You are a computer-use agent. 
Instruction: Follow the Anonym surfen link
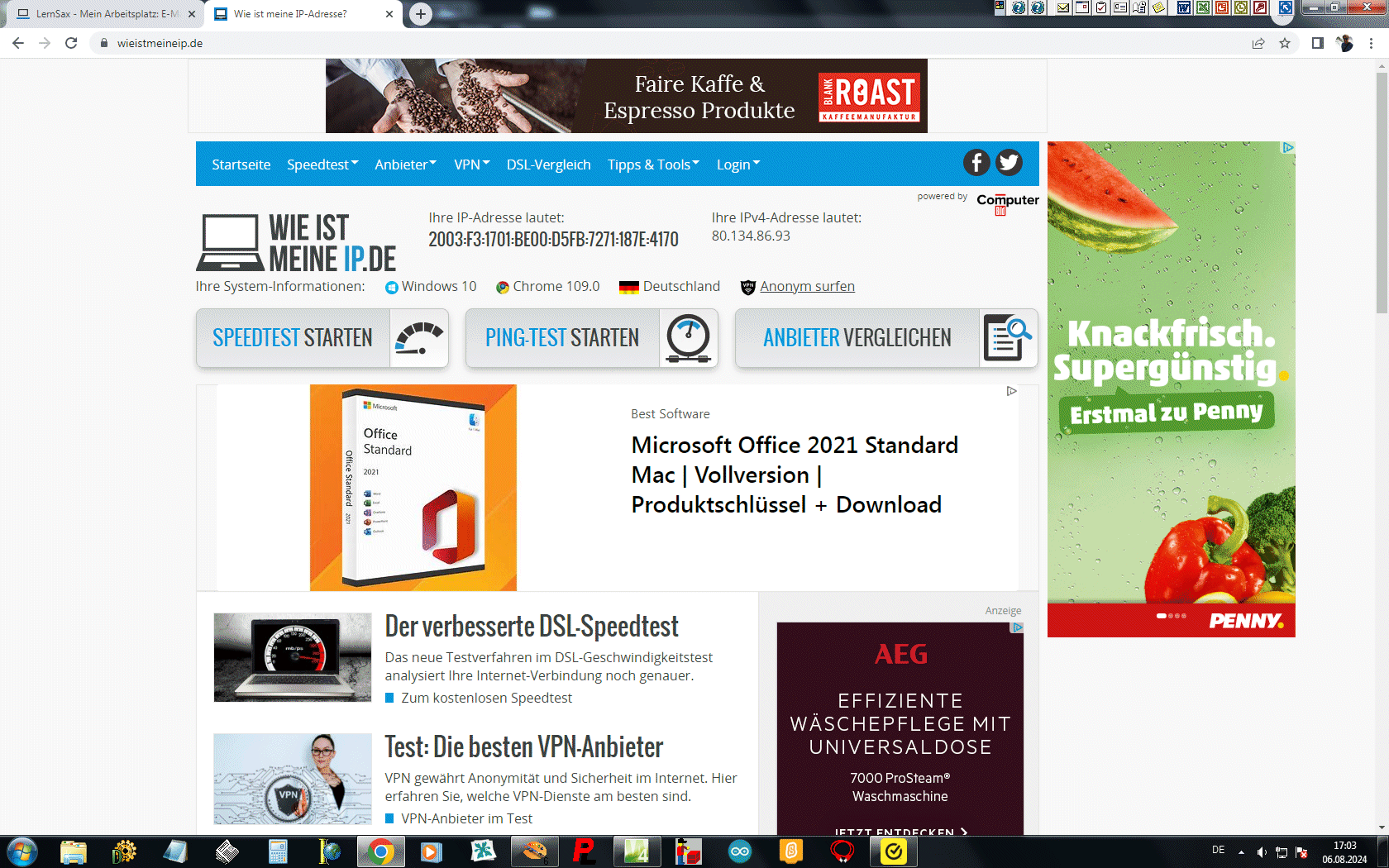(807, 286)
